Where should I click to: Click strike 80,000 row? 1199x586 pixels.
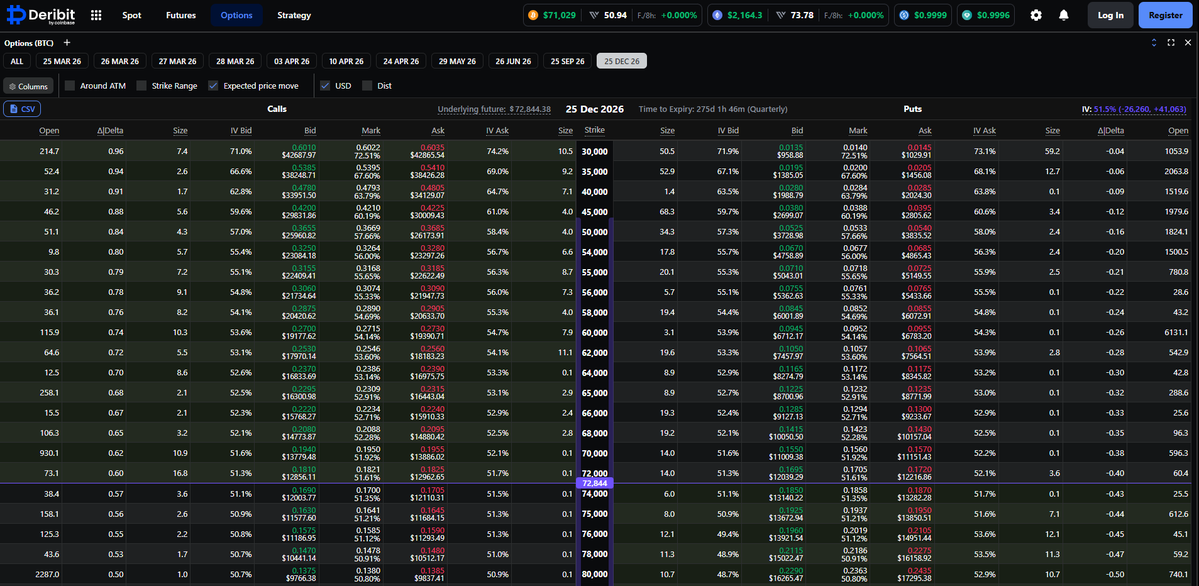click(x=596, y=573)
